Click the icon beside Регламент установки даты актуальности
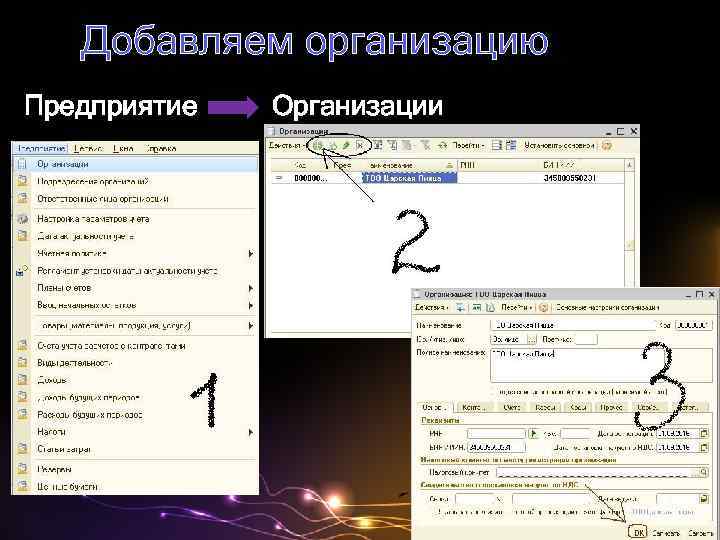This screenshot has width=720, height=540. coord(22,271)
